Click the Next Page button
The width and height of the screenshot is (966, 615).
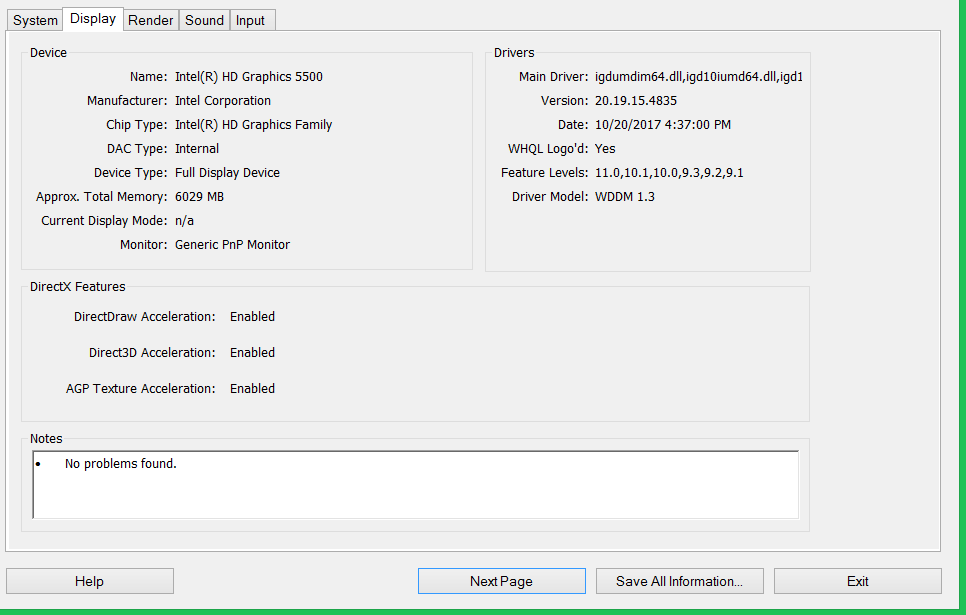coord(501,581)
